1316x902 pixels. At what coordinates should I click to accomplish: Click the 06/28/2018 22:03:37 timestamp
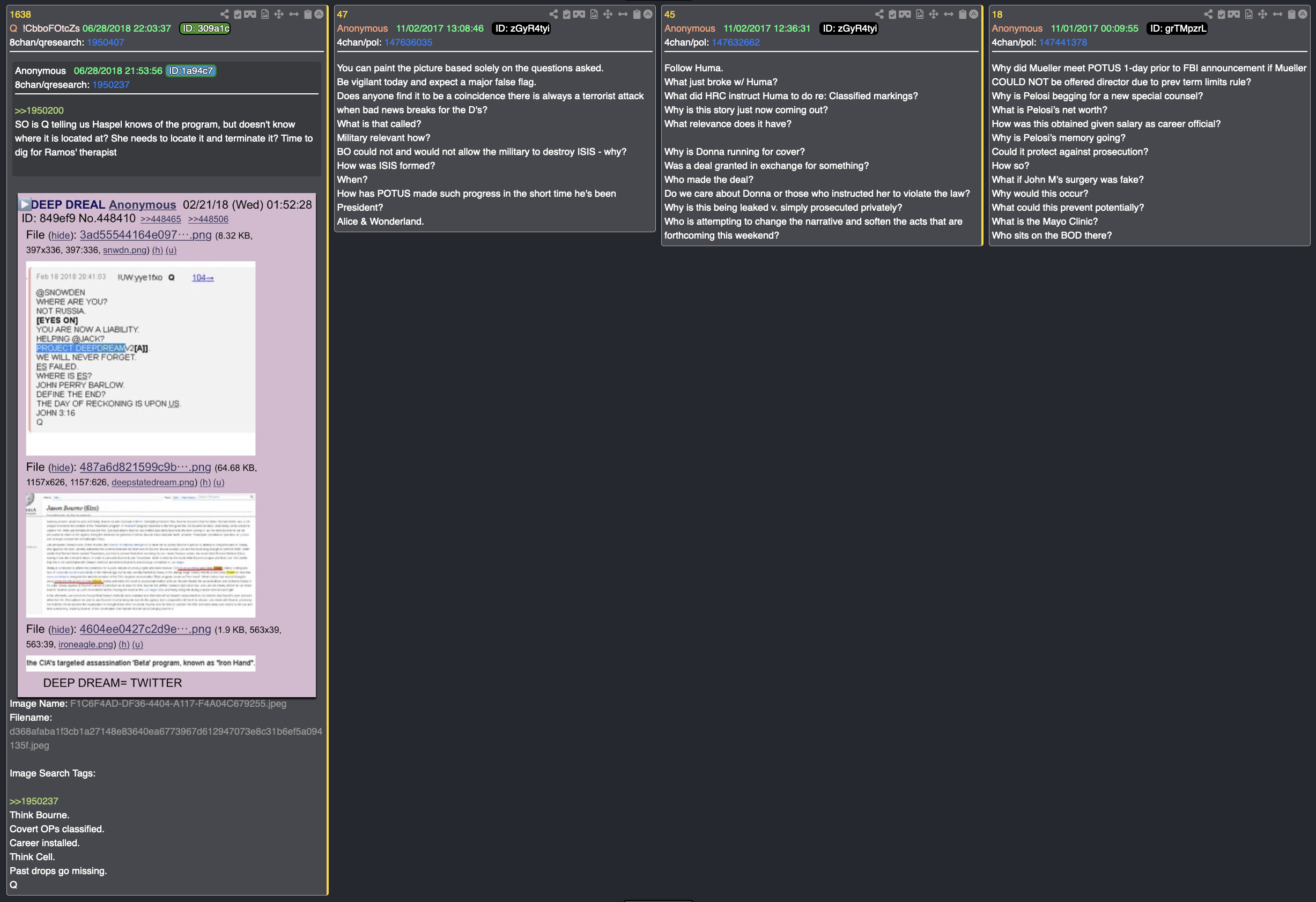[x=127, y=28]
